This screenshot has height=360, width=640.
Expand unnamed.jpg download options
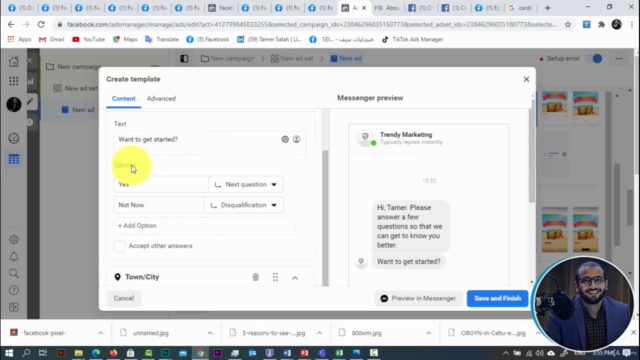(x=210, y=333)
